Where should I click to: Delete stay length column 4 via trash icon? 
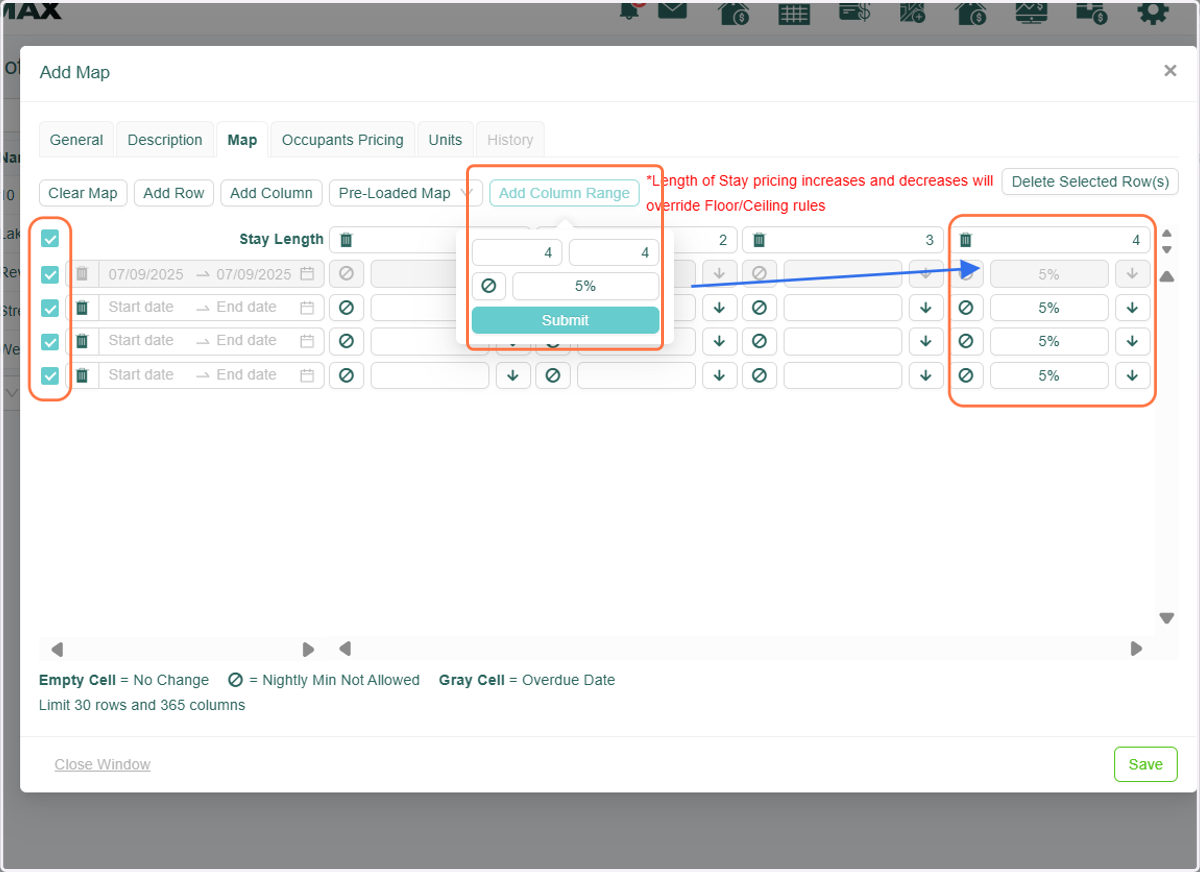pos(965,240)
